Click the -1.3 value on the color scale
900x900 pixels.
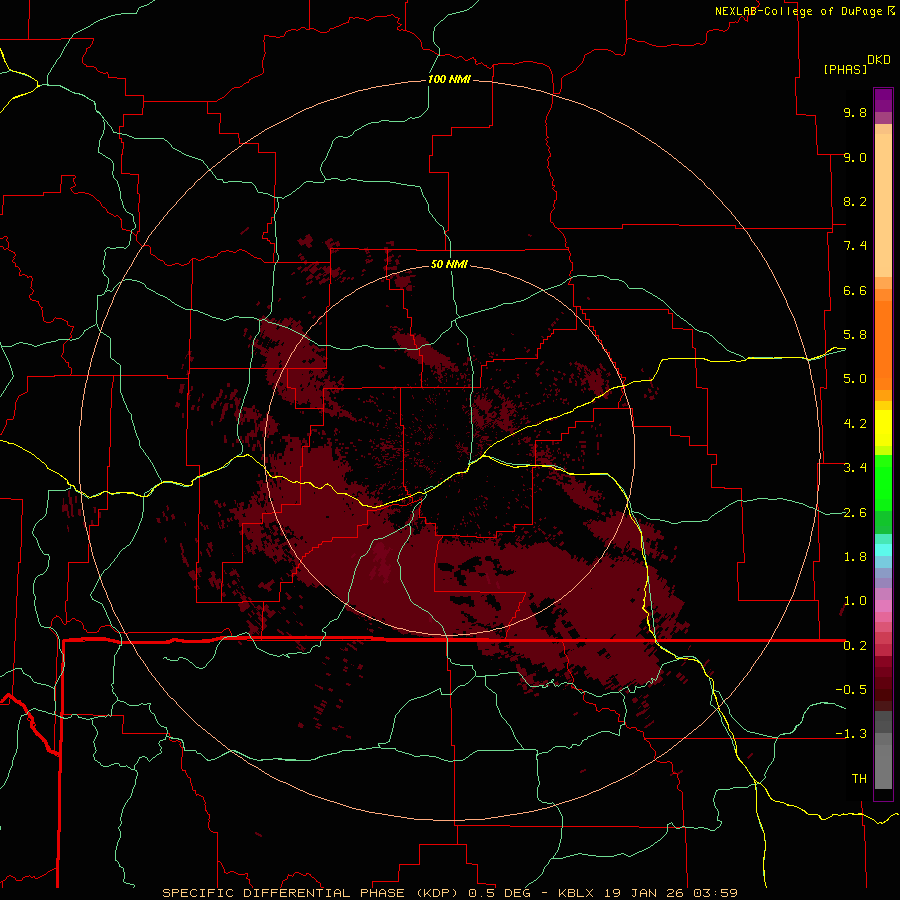[851, 734]
